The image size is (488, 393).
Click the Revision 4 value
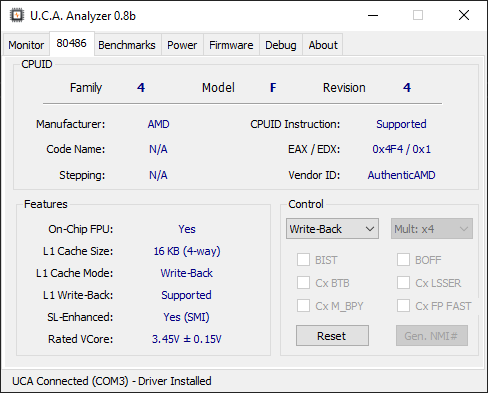[x=407, y=88]
